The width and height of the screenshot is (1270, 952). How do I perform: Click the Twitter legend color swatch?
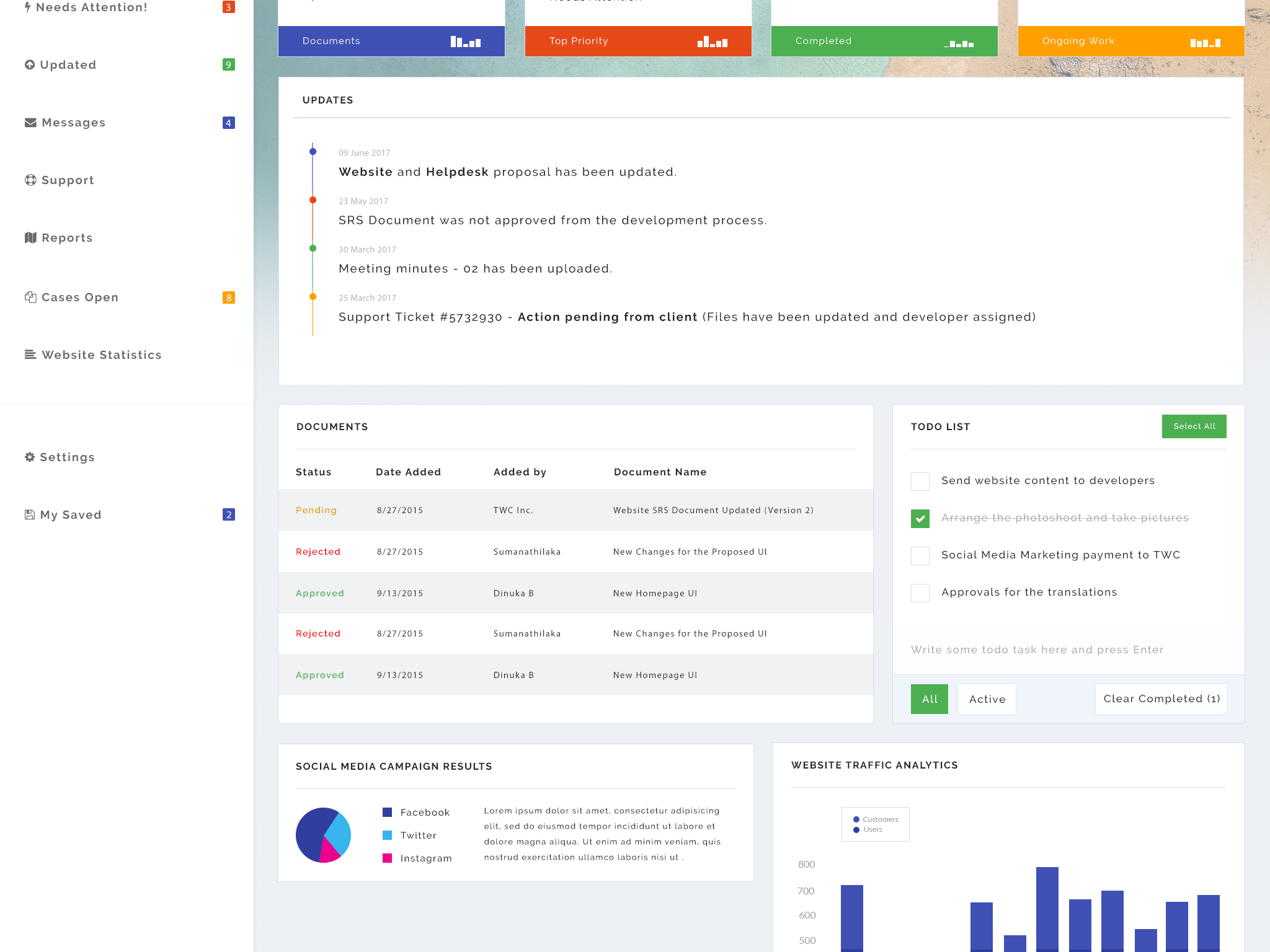point(388,835)
